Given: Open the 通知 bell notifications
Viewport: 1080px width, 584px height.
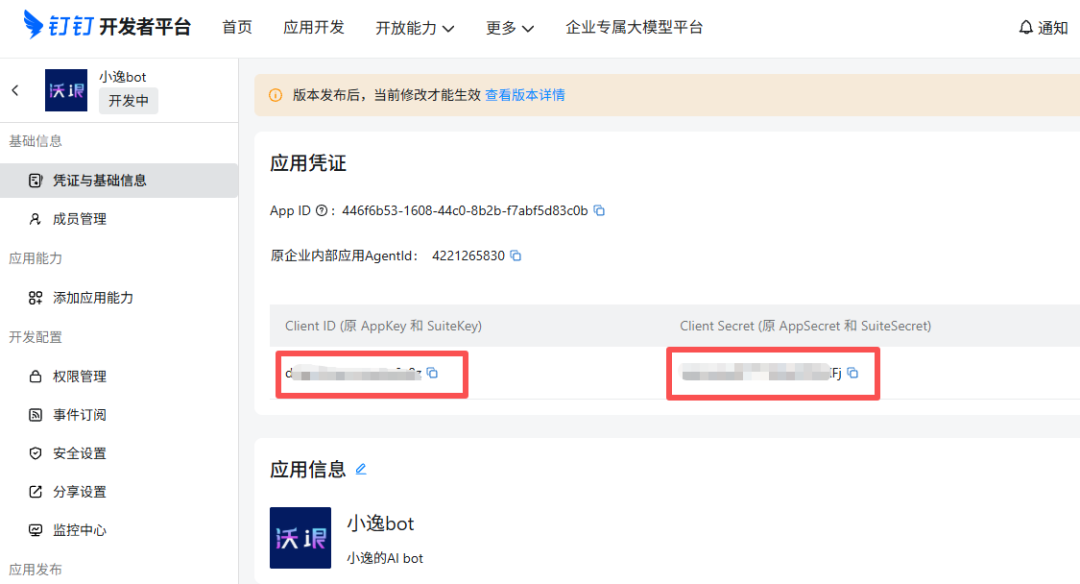Looking at the screenshot, I should click(1043, 28).
